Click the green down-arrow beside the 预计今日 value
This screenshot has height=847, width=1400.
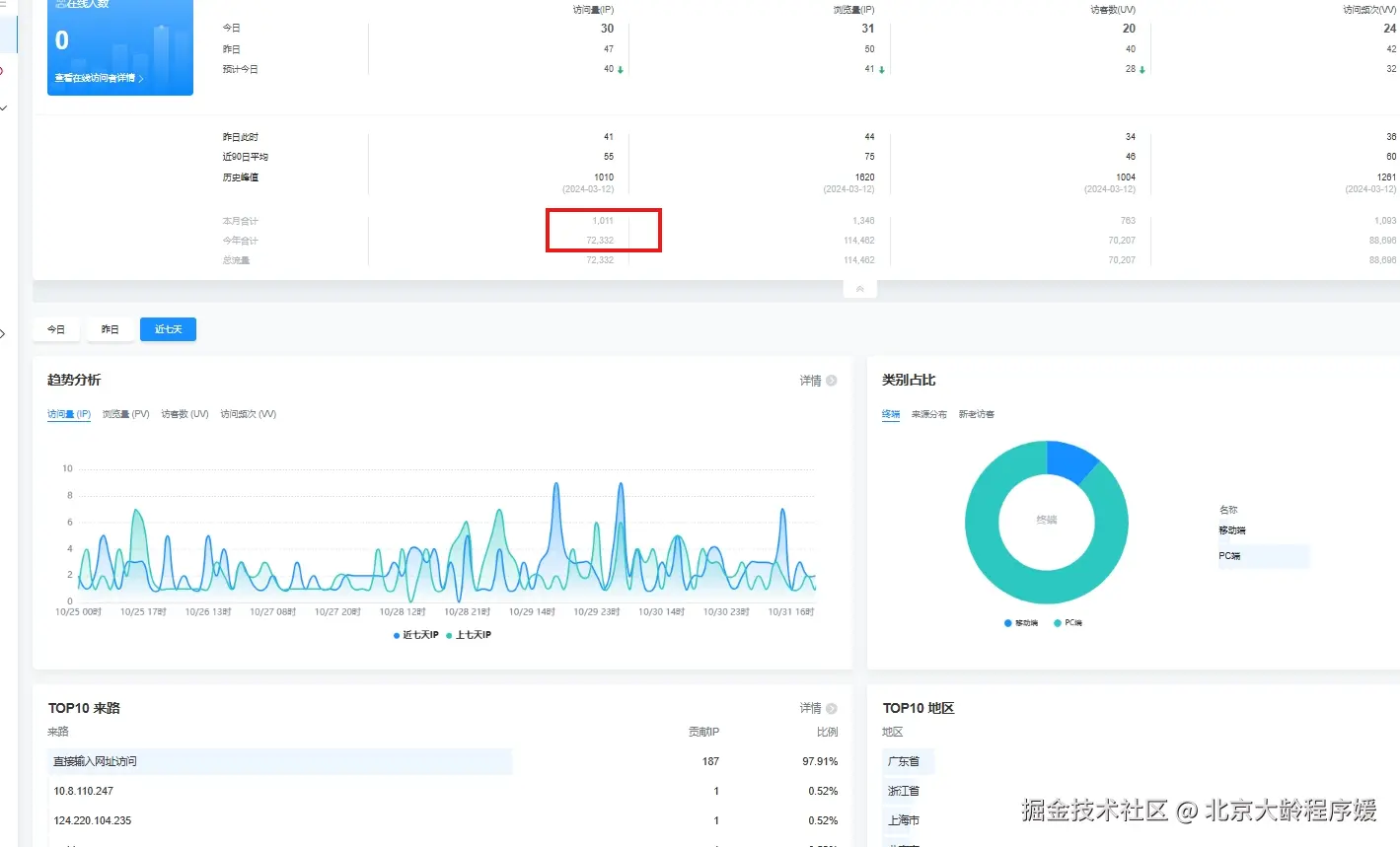tap(620, 69)
